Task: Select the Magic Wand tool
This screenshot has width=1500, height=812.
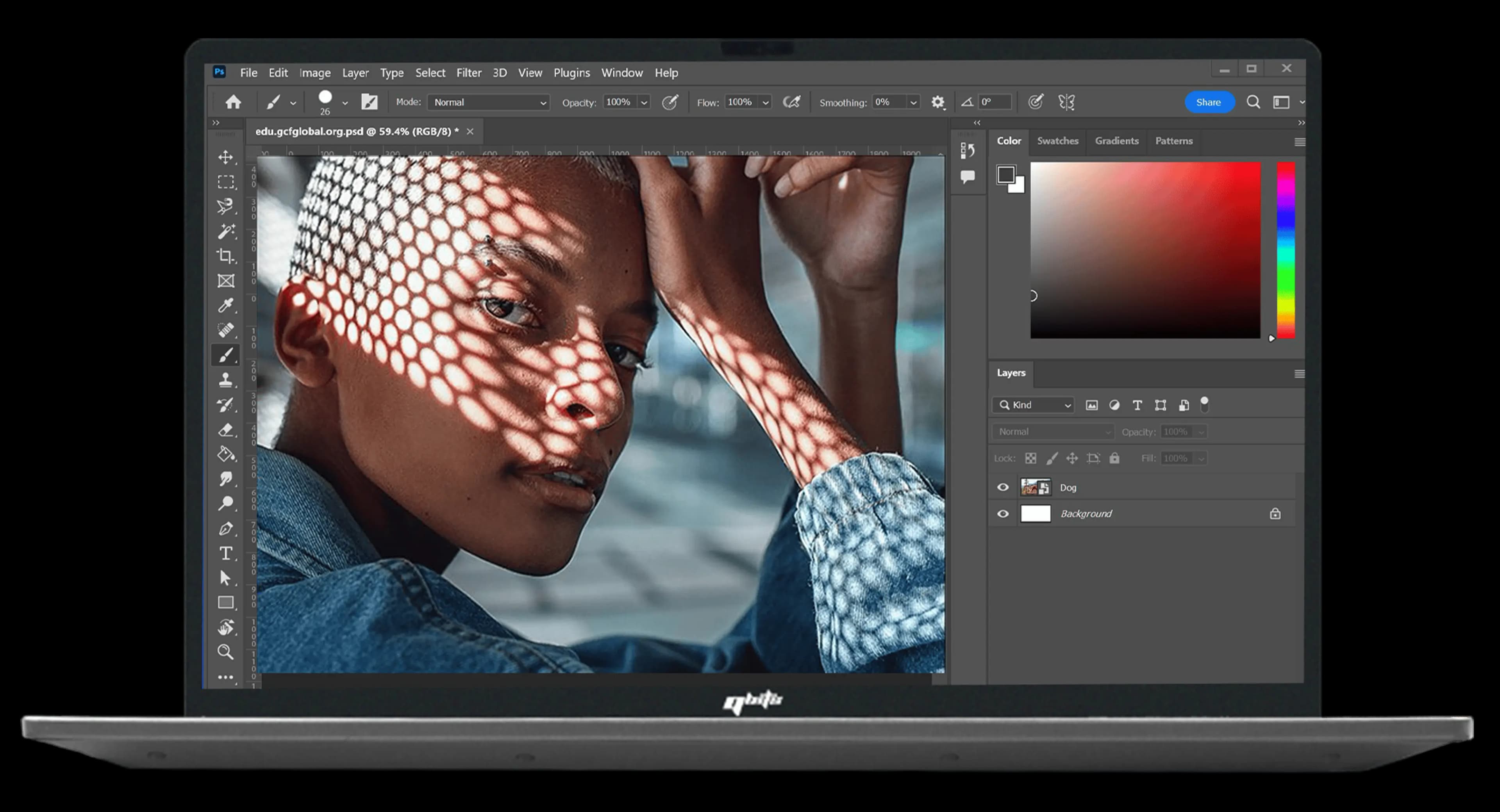Action: [x=225, y=231]
